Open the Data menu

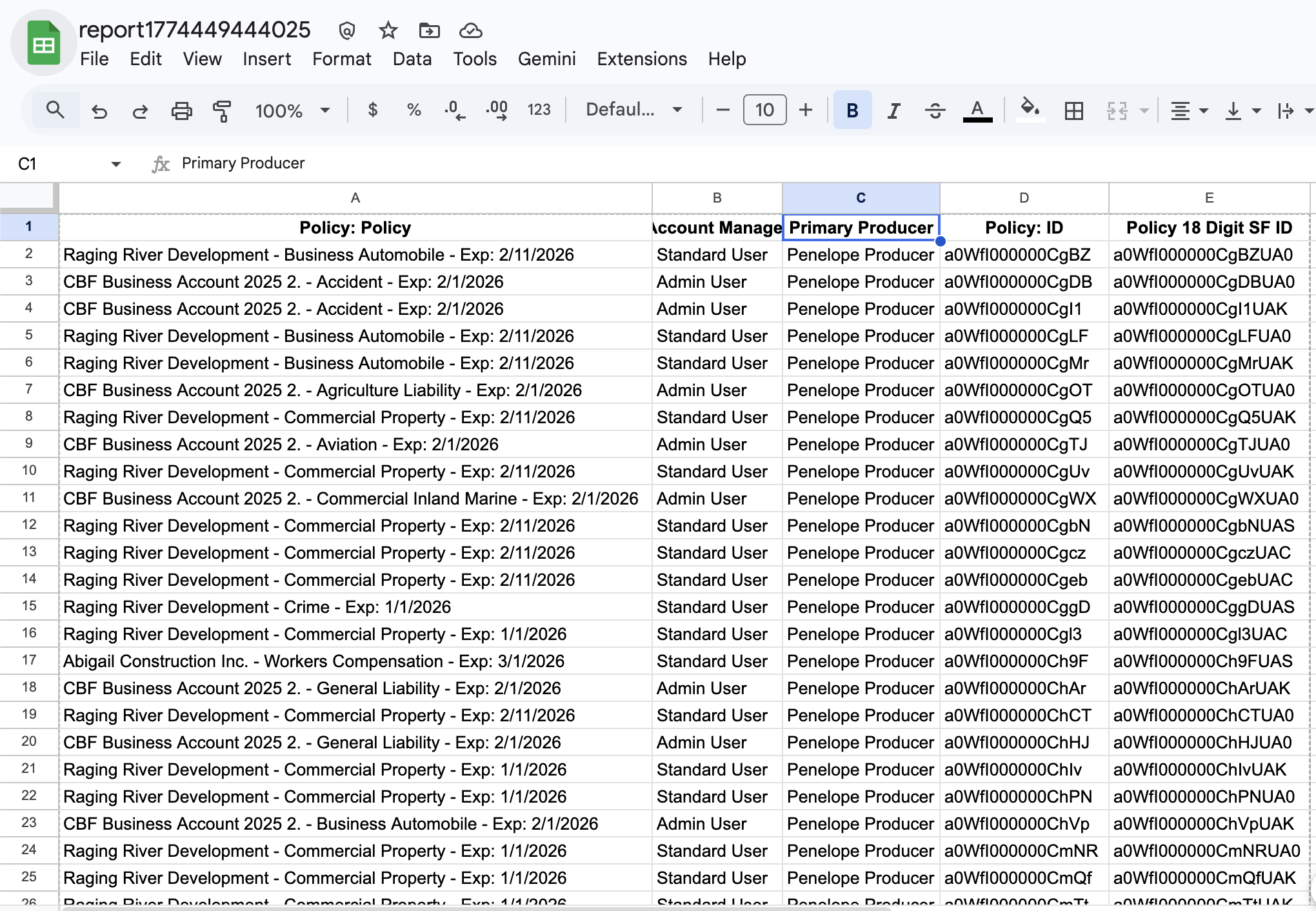[x=412, y=59]
